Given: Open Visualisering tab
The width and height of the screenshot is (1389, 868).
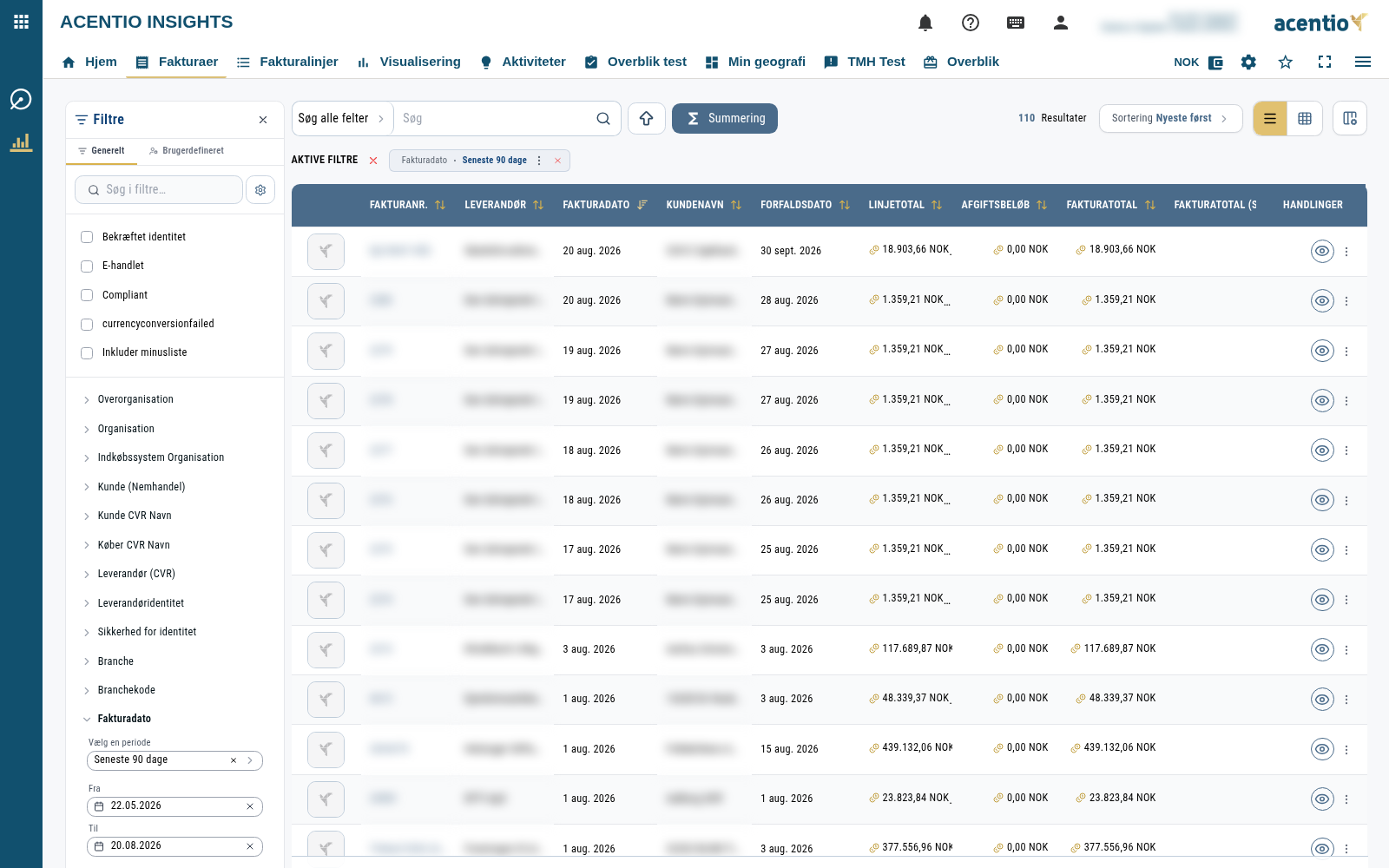Looking at the screenshot, I should [x=408, y=62].
